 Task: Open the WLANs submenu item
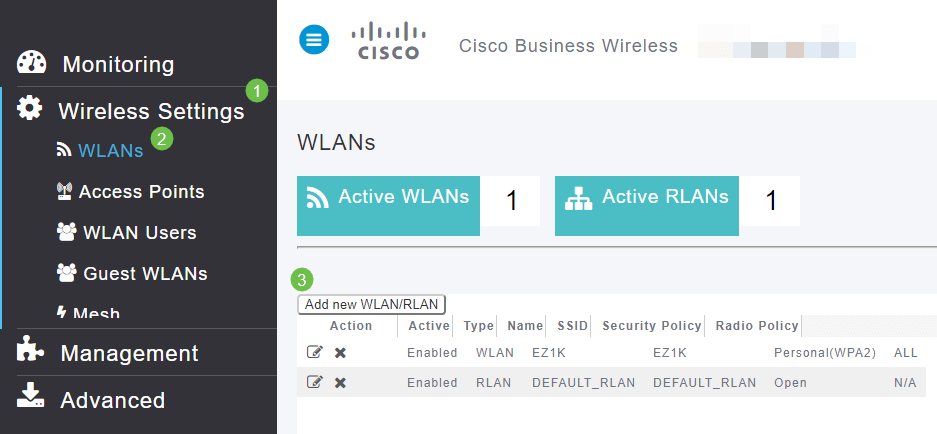point(110,151)
